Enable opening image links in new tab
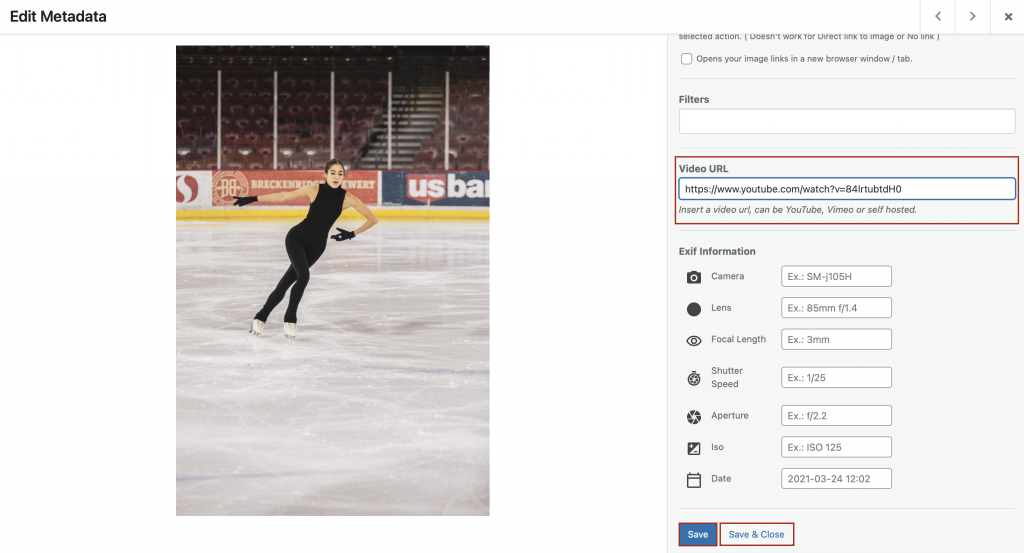The image size is (1024, 553). 686,59
